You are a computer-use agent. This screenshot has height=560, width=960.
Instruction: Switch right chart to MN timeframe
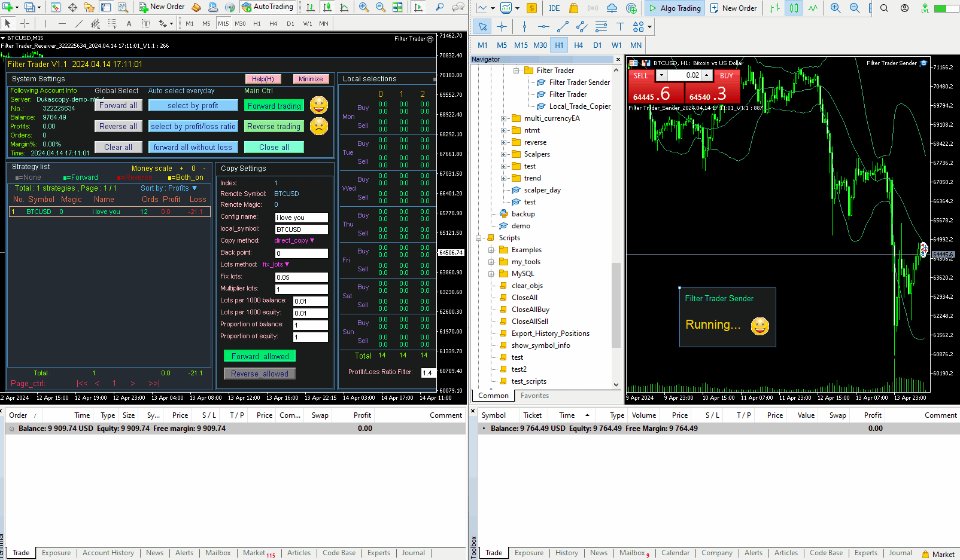636,45
